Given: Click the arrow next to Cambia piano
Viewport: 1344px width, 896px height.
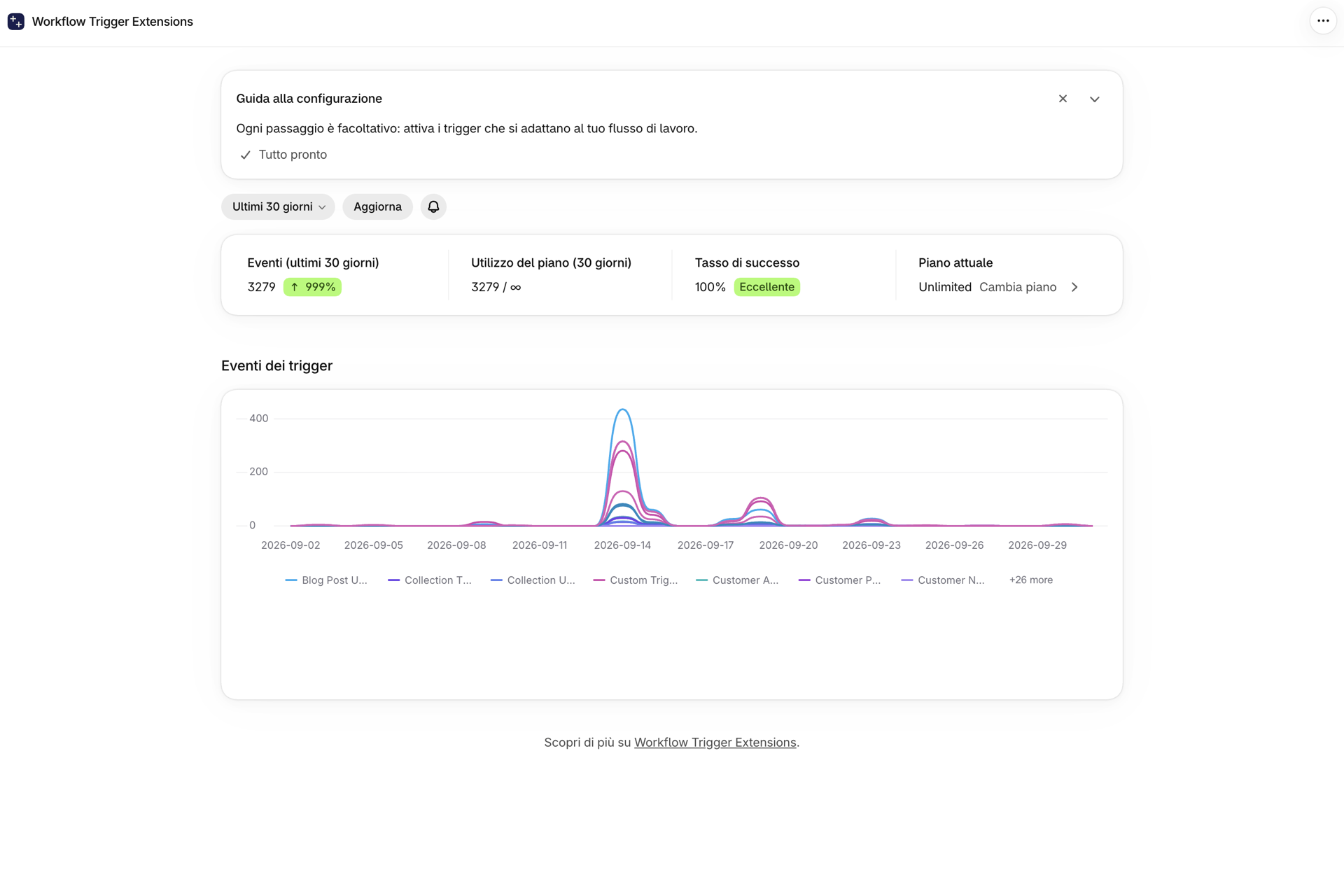Looking at the screenshot, I should [1074, 287].
